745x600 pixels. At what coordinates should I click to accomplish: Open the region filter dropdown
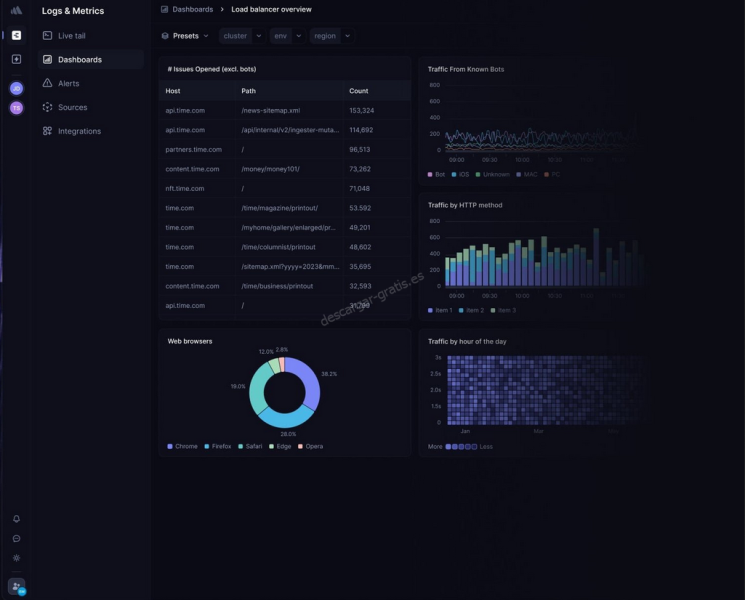coord(331,36)
